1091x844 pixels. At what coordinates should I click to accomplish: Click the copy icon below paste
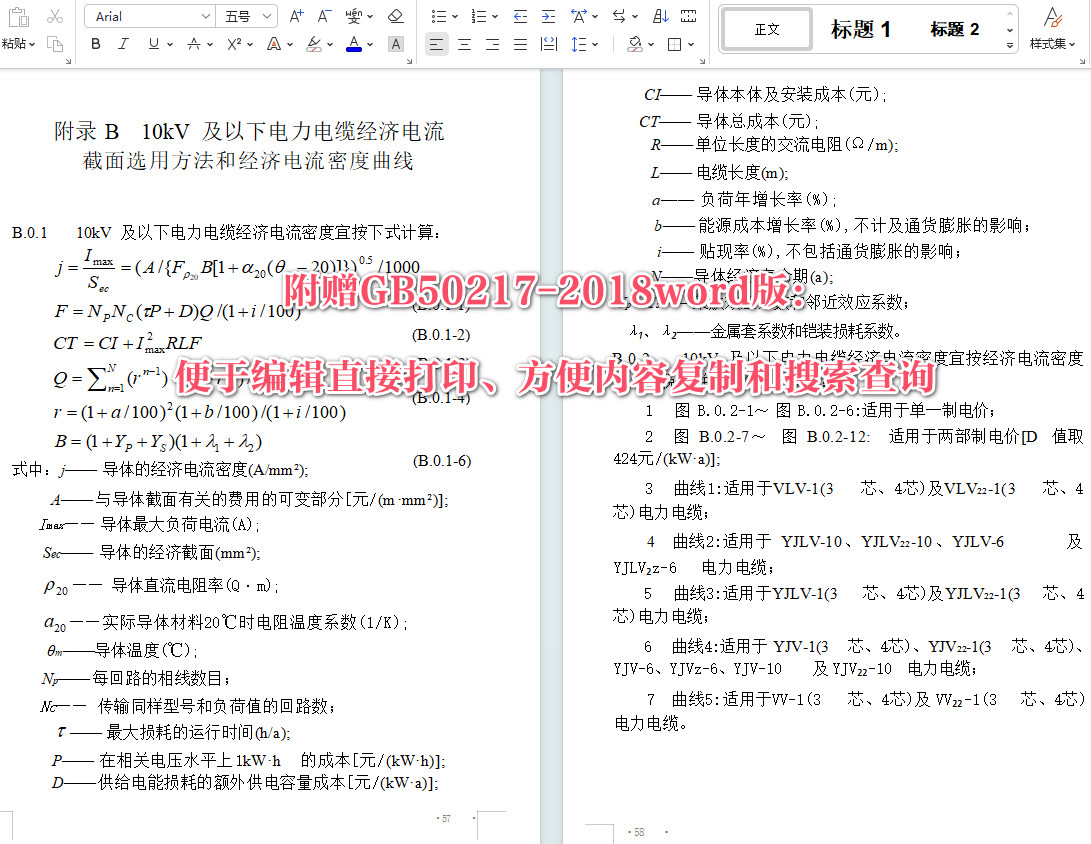[57, 45]
